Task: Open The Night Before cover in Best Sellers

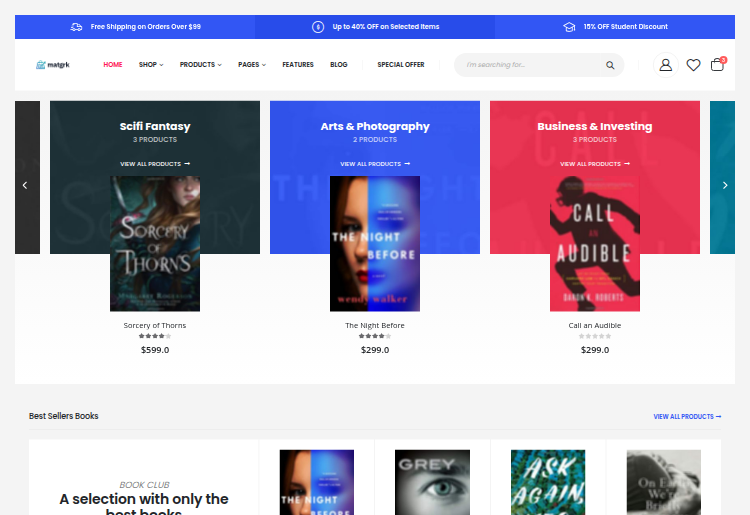Action: (x=317, y=482)
